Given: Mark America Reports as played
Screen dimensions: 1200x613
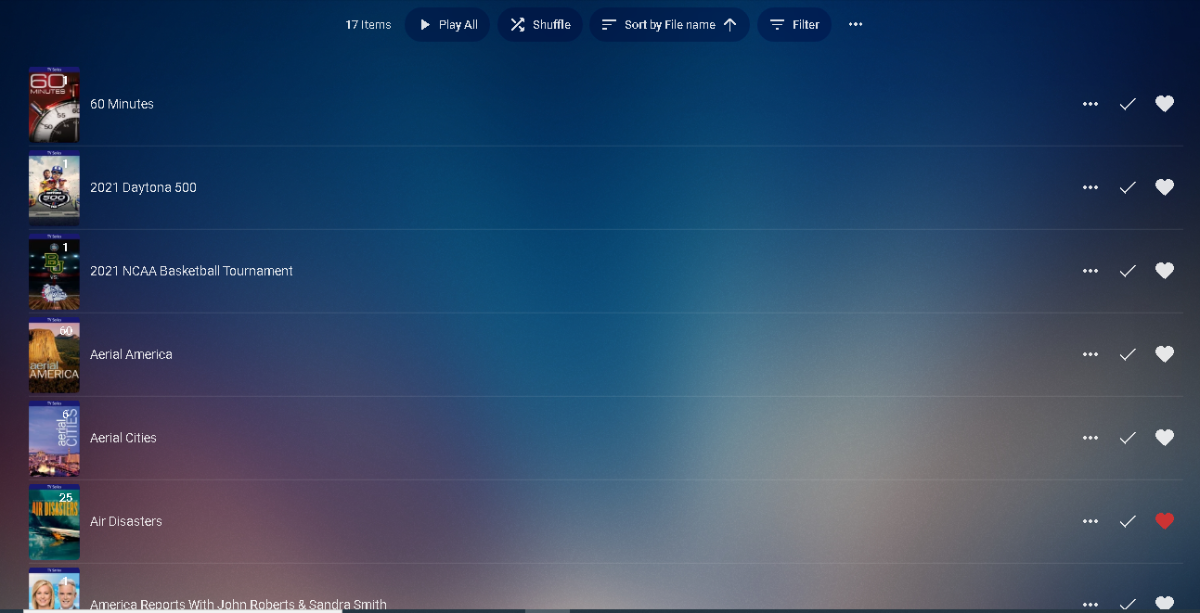Looking at the screenshot, I should [1127, 603].
